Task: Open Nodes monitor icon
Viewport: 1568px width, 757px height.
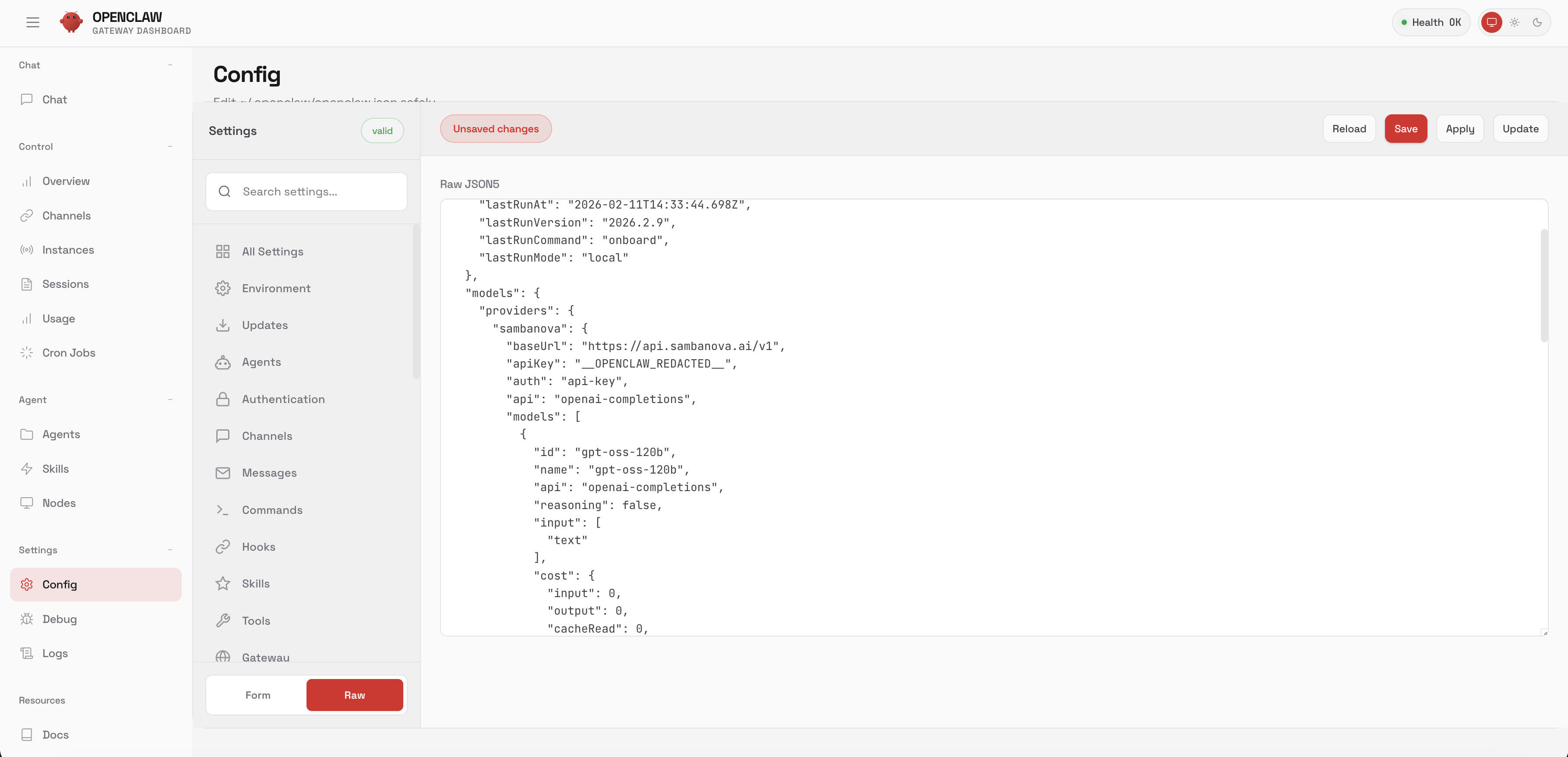Action: click(27, 503)
